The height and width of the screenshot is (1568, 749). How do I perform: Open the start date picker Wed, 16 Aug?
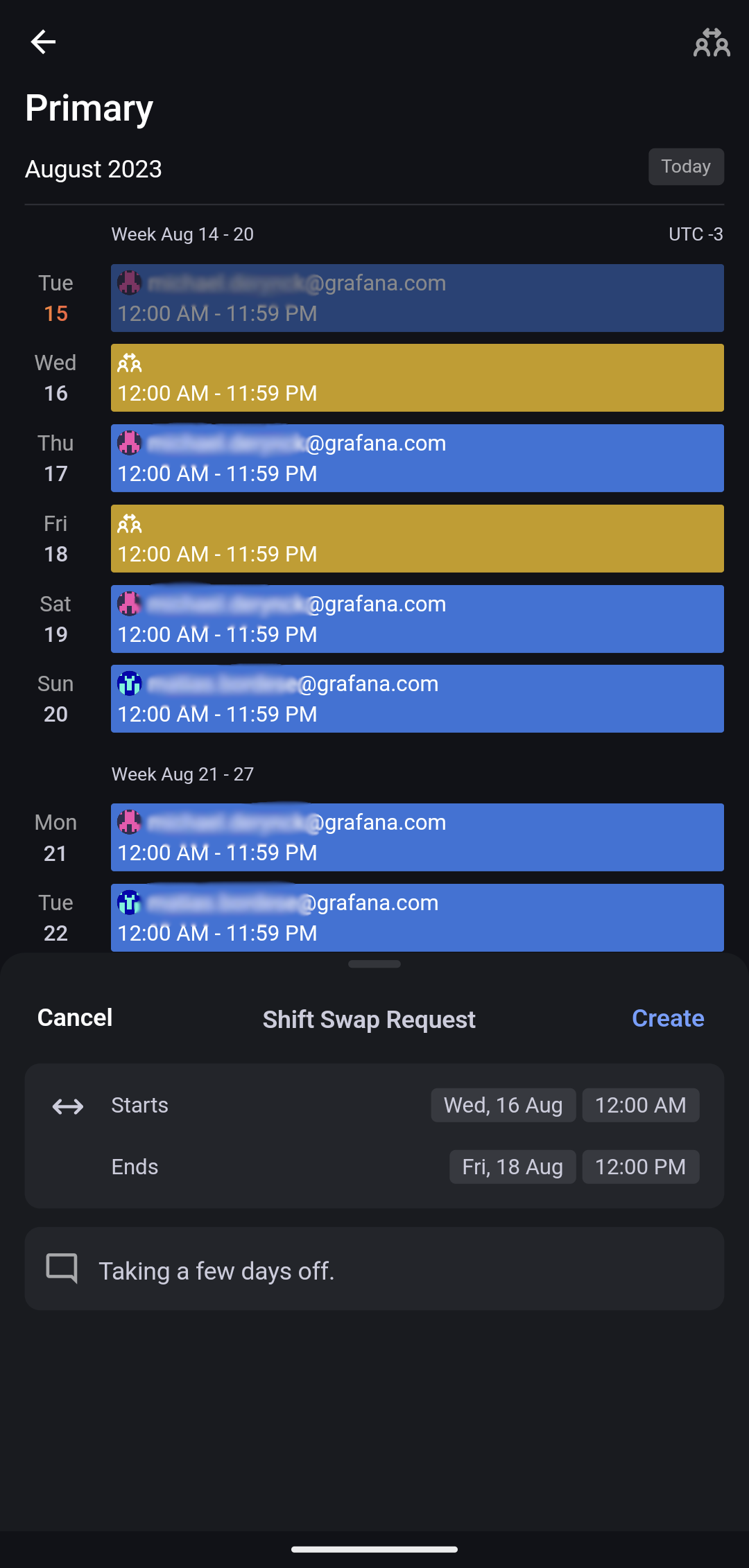coord(503,1105)
